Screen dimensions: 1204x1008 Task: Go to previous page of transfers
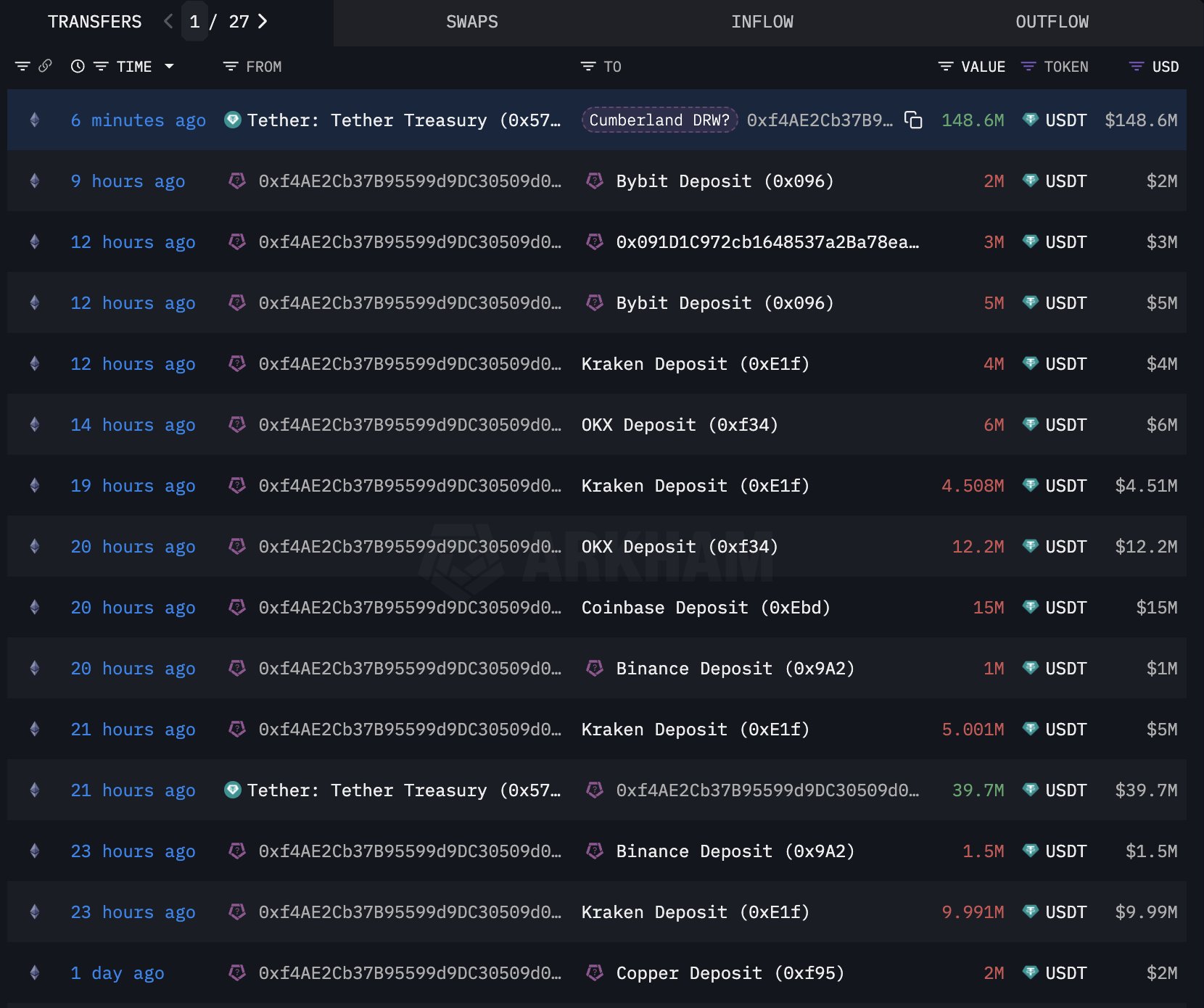[168, 22]
